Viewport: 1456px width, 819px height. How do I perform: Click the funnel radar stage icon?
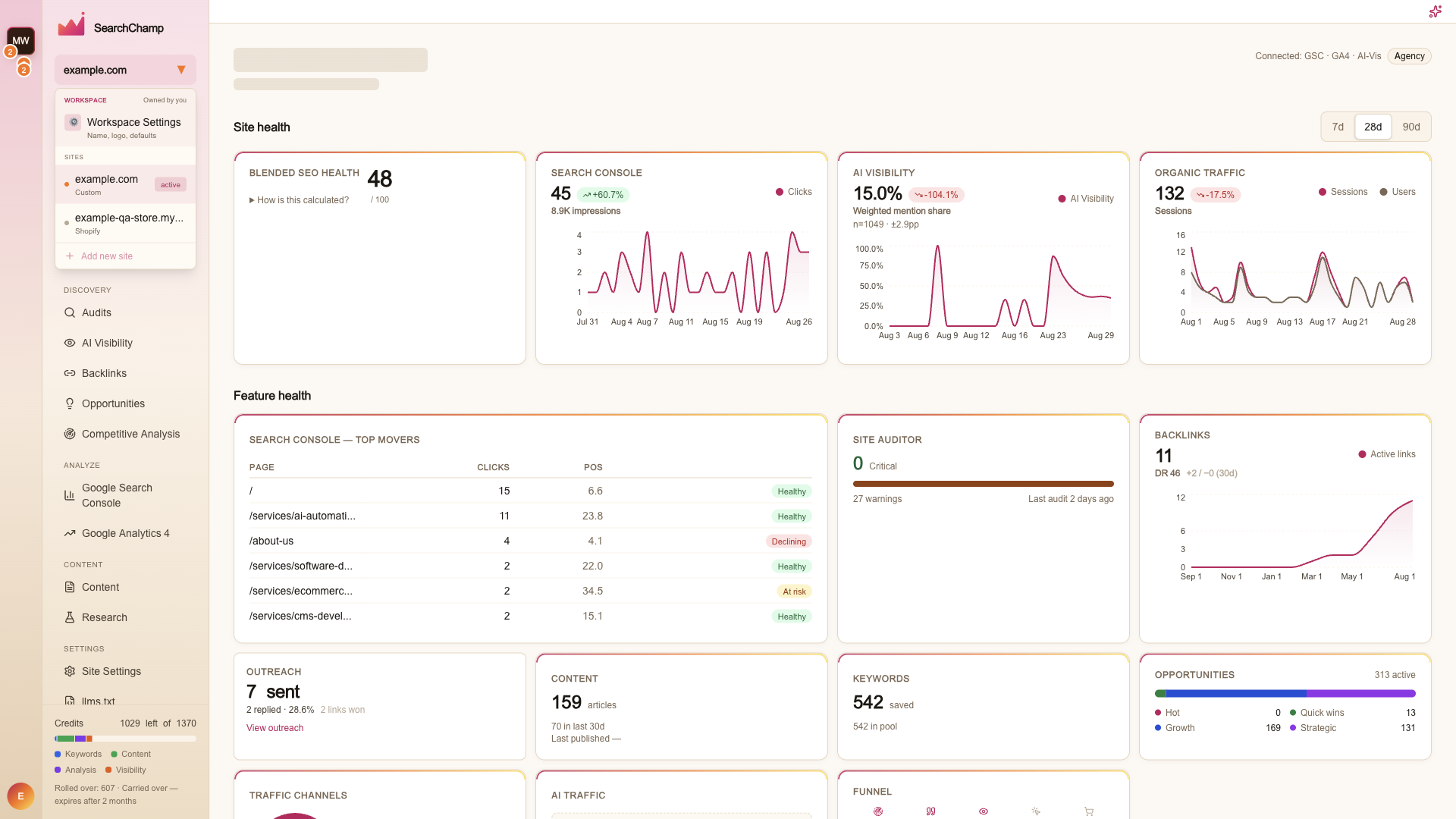tap(878, 811)
